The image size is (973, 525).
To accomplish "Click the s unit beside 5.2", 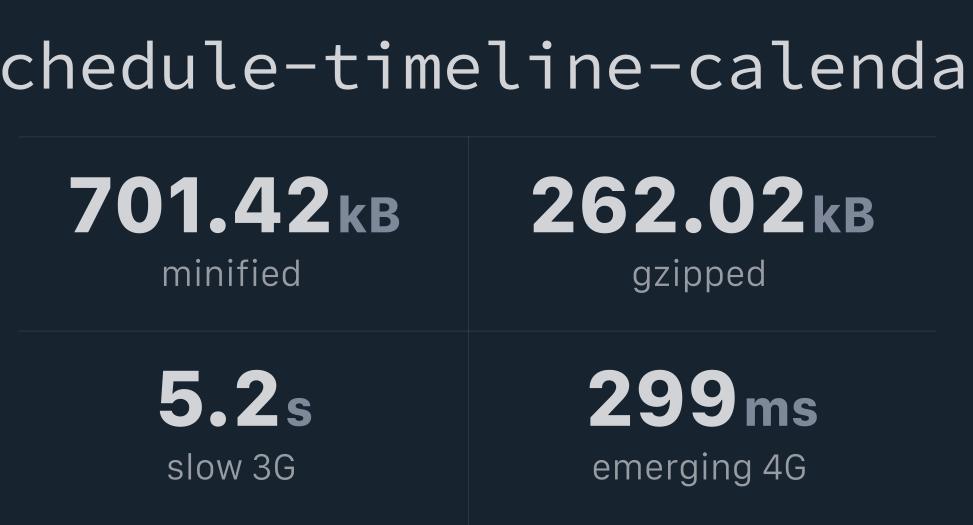I will pyautogui.click(x=299, y=408).
